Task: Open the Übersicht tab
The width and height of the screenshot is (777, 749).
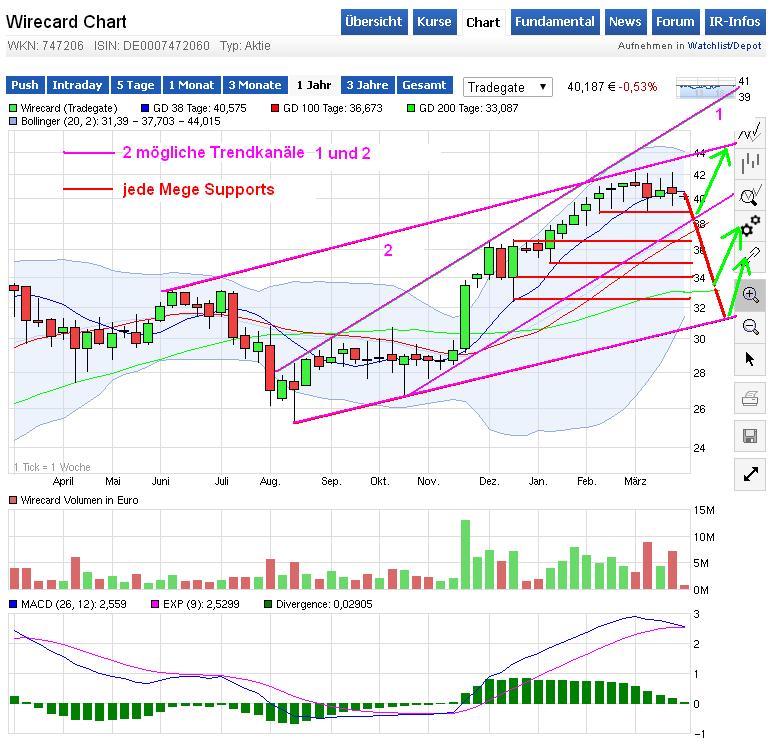Action: pos(374,22)
